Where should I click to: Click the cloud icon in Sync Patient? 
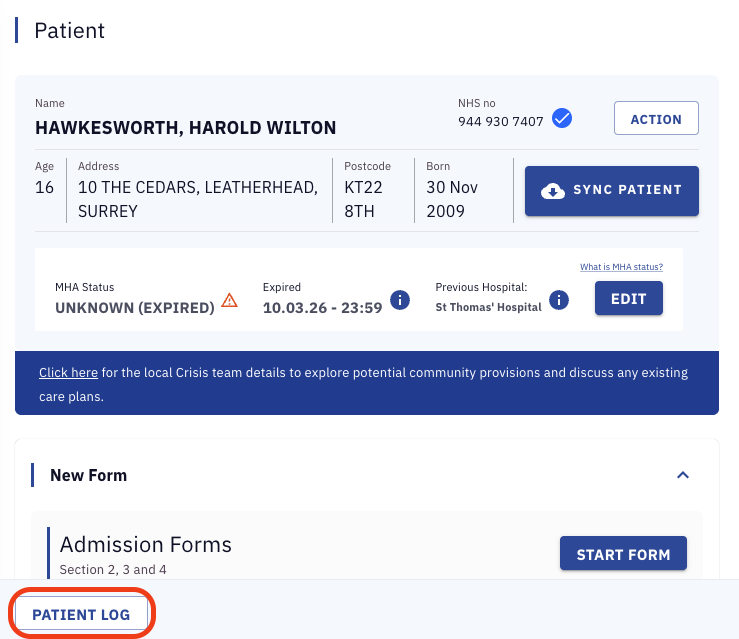[x=553, y=190]
